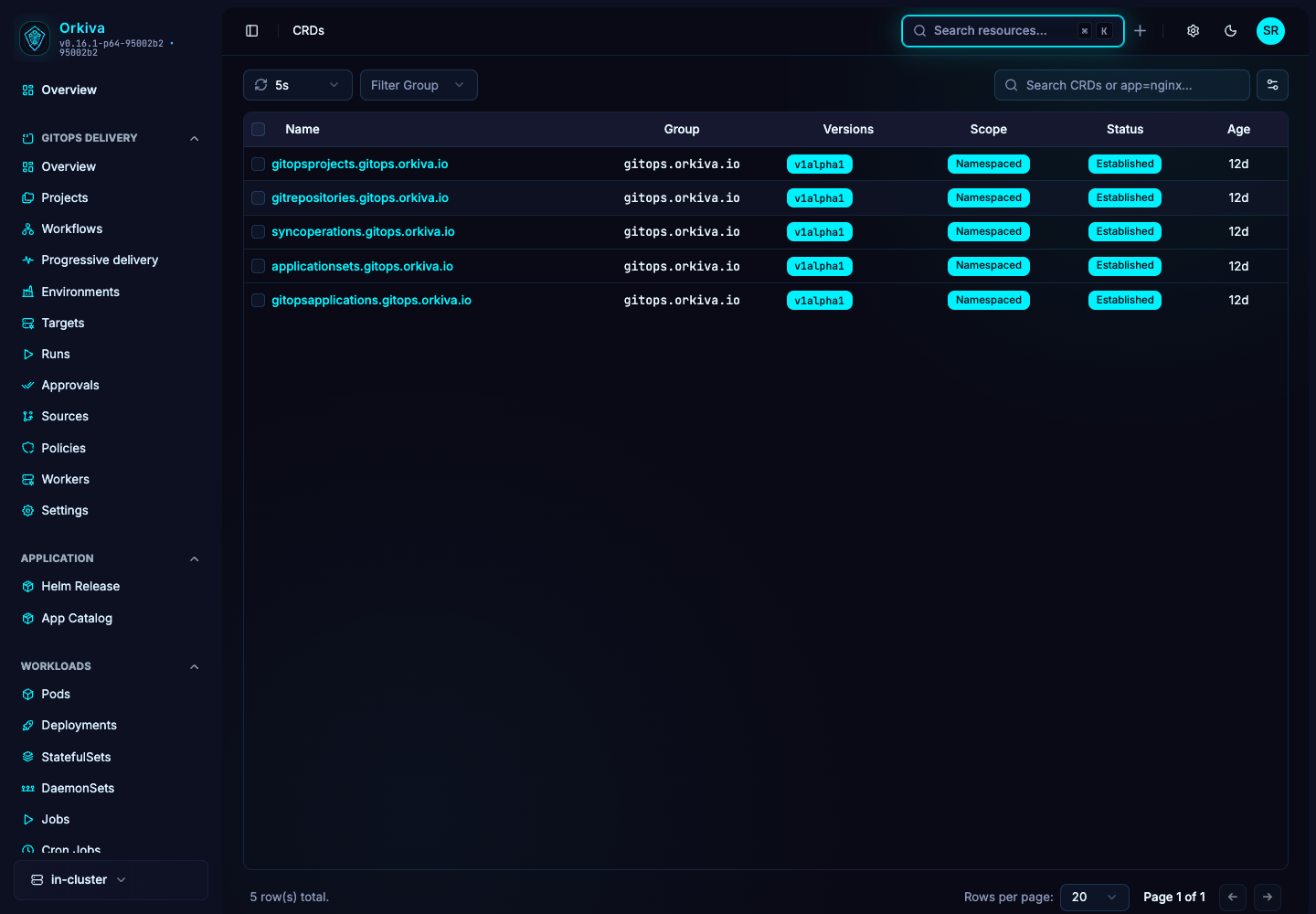Open gitopsapplications.gitops.orkiva.io CRD link
The image size is (1316, 914).
[371, 300]
